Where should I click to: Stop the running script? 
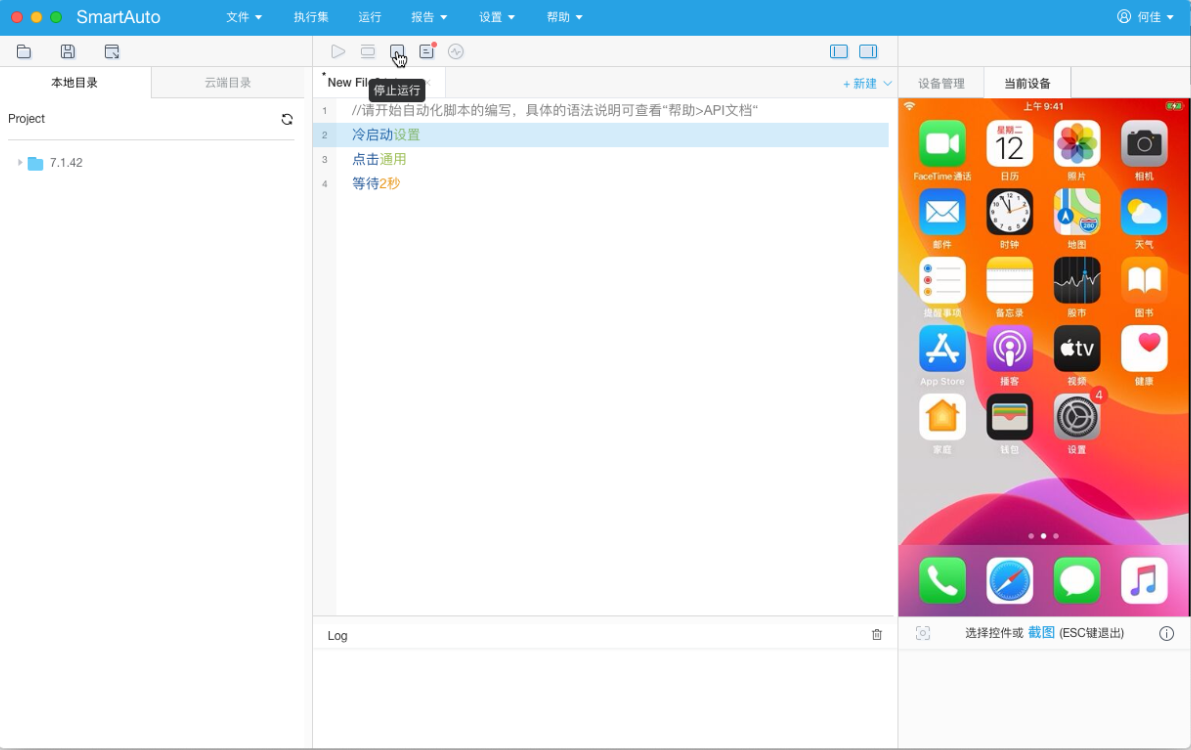point(396,52)
